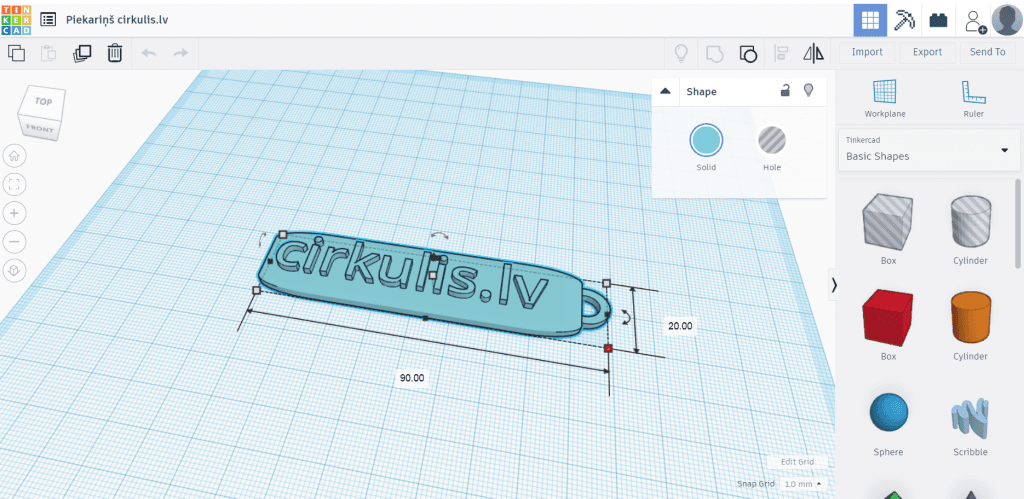This screenshot has height=499, width=1024.
Task: Pick the red Box shape
Action: (x=888, y=318)
